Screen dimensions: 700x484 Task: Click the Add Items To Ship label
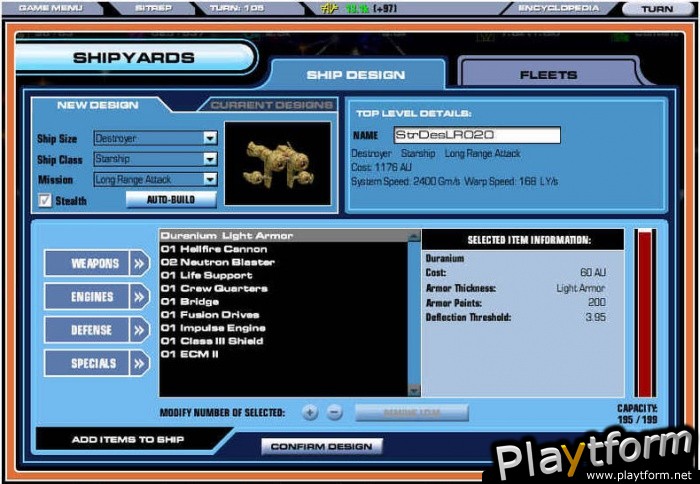[128, 439]
